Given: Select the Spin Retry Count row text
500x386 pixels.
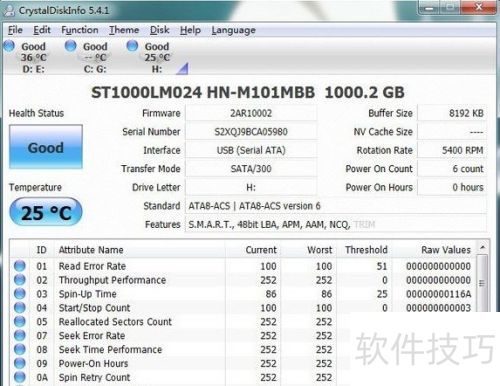Looking at the screenshot, I should coord(94,377).
